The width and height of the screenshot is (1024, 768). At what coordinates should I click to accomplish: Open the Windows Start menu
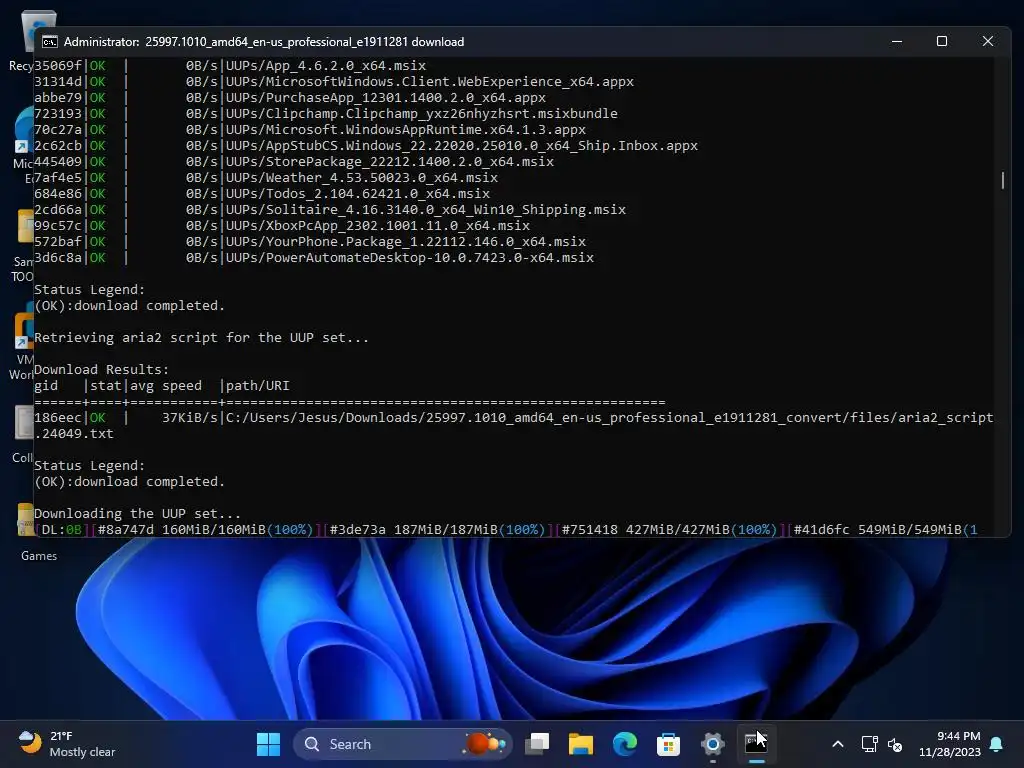[268, 744]
